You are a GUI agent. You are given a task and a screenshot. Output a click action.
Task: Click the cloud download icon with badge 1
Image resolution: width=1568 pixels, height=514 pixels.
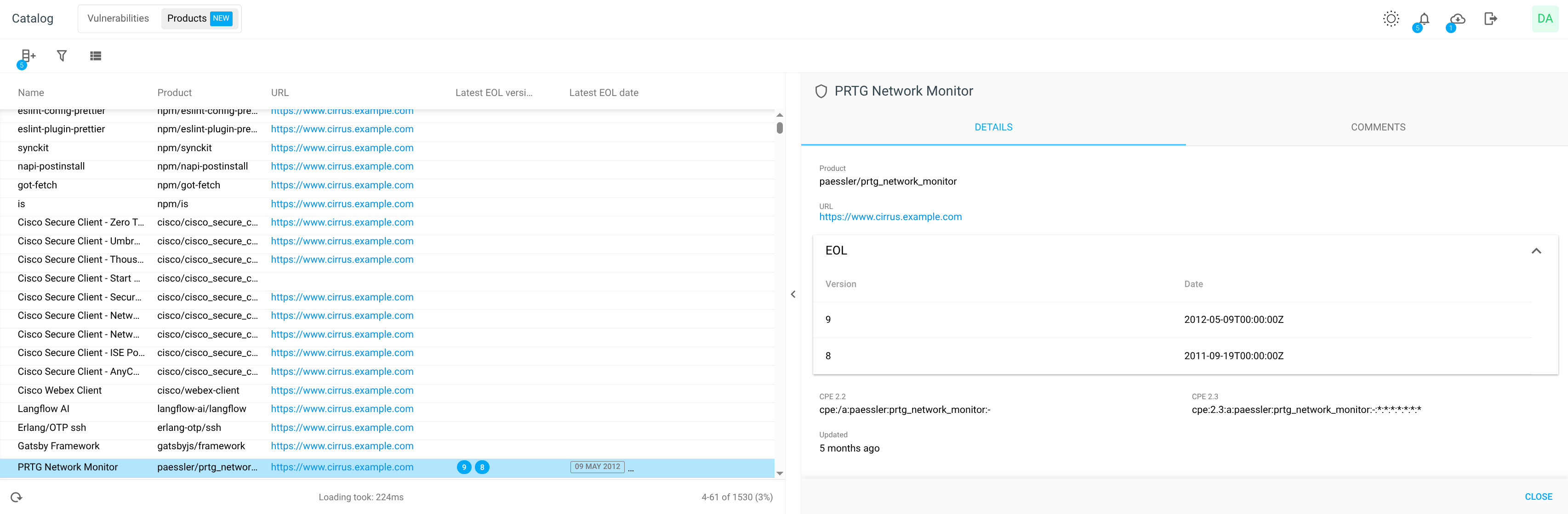pos(1457,18)
